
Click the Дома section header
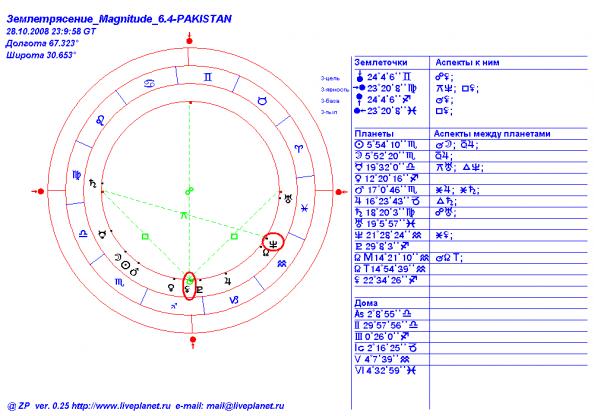coord(366,303)
